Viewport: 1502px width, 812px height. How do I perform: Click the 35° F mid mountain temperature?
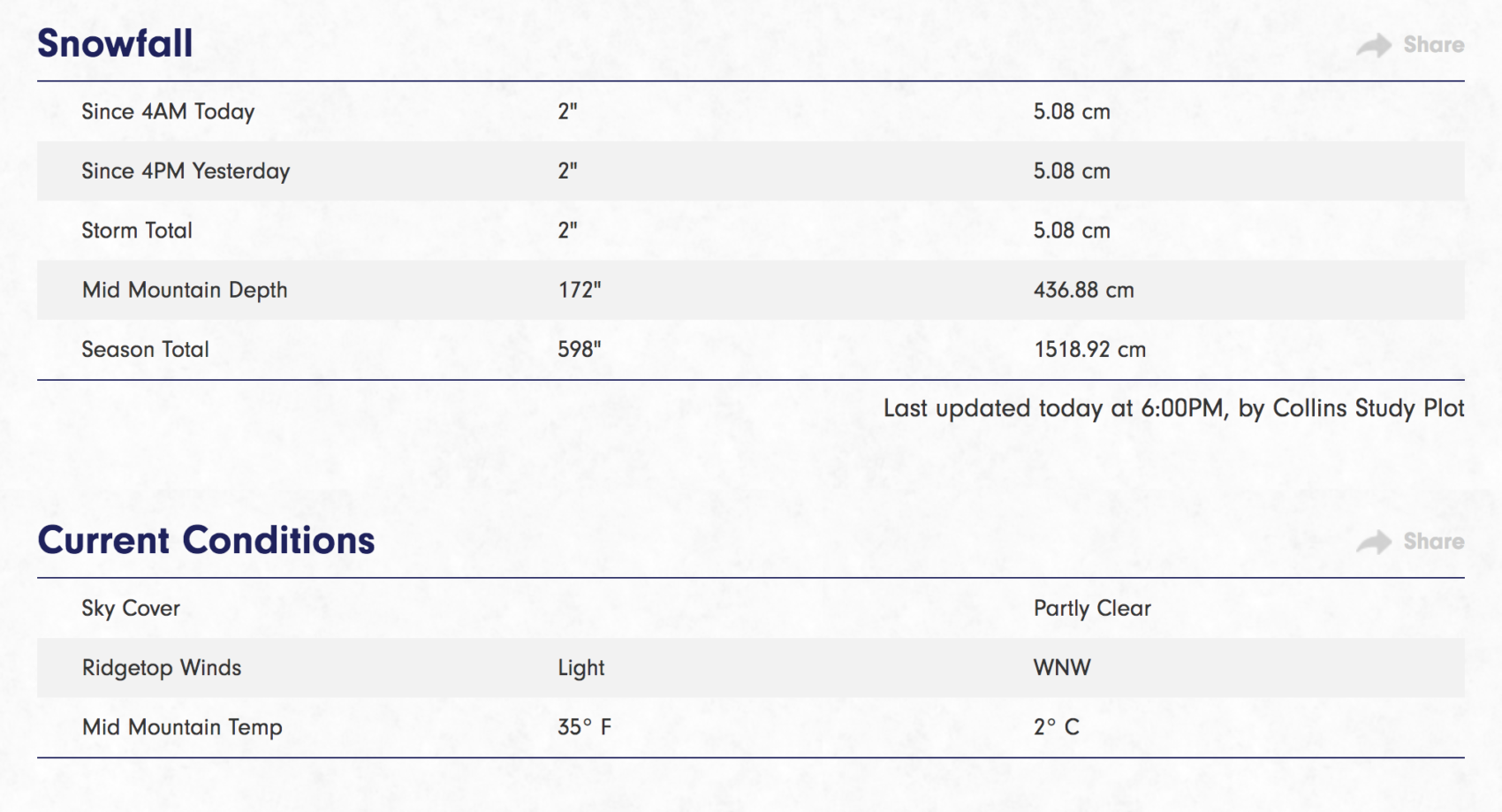(x=584, y=726)
